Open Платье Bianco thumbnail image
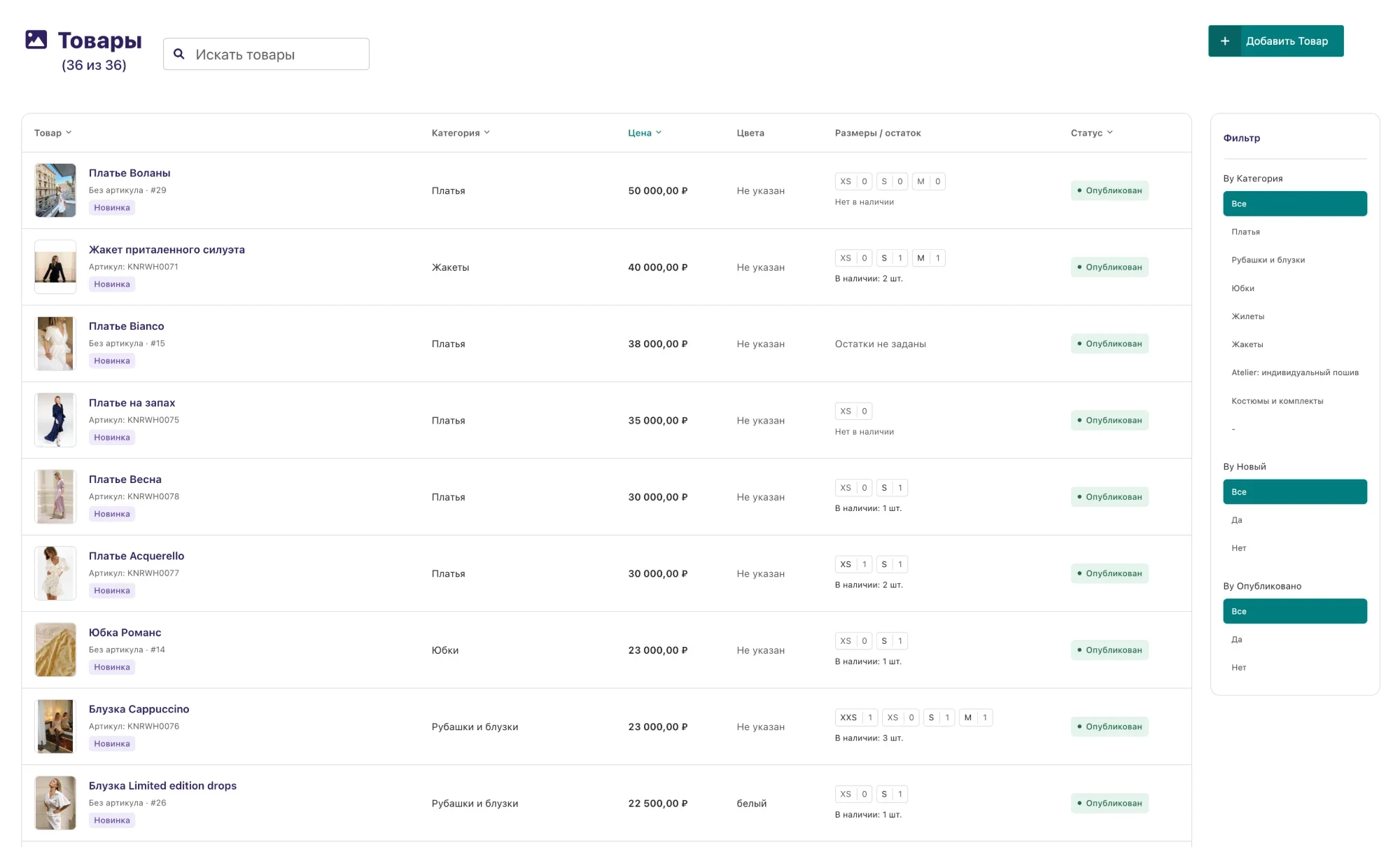This screenshot has width=1400, height=847. 55,344
